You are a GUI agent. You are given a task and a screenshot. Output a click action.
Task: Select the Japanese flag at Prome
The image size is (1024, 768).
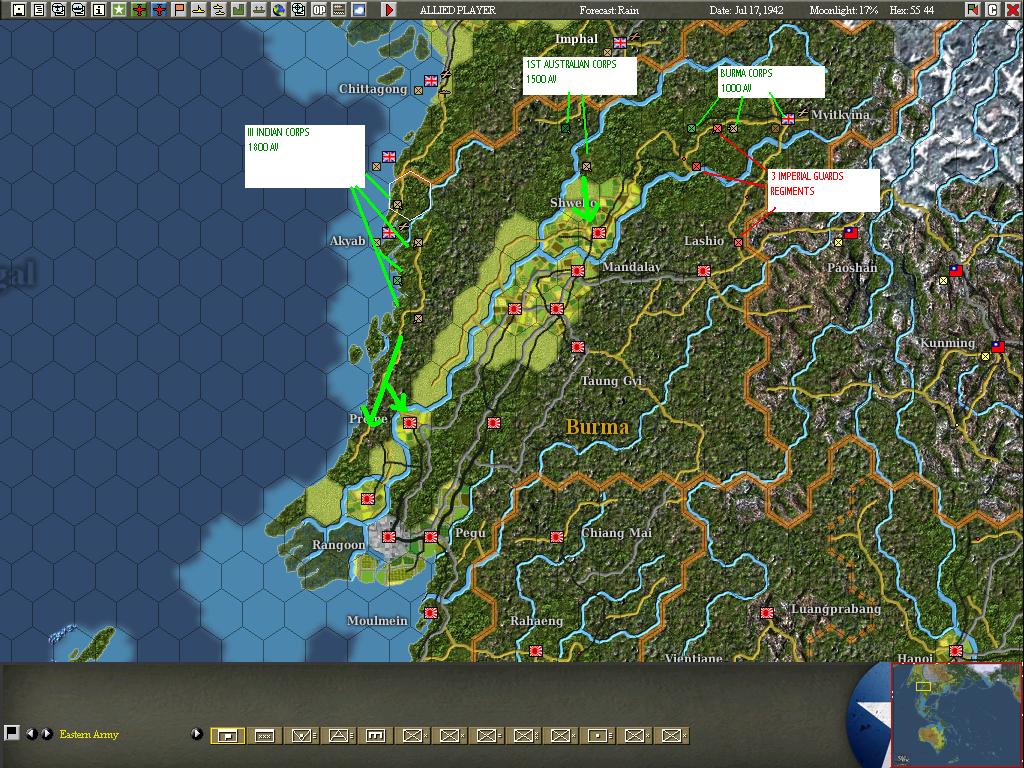coord(409,423)
